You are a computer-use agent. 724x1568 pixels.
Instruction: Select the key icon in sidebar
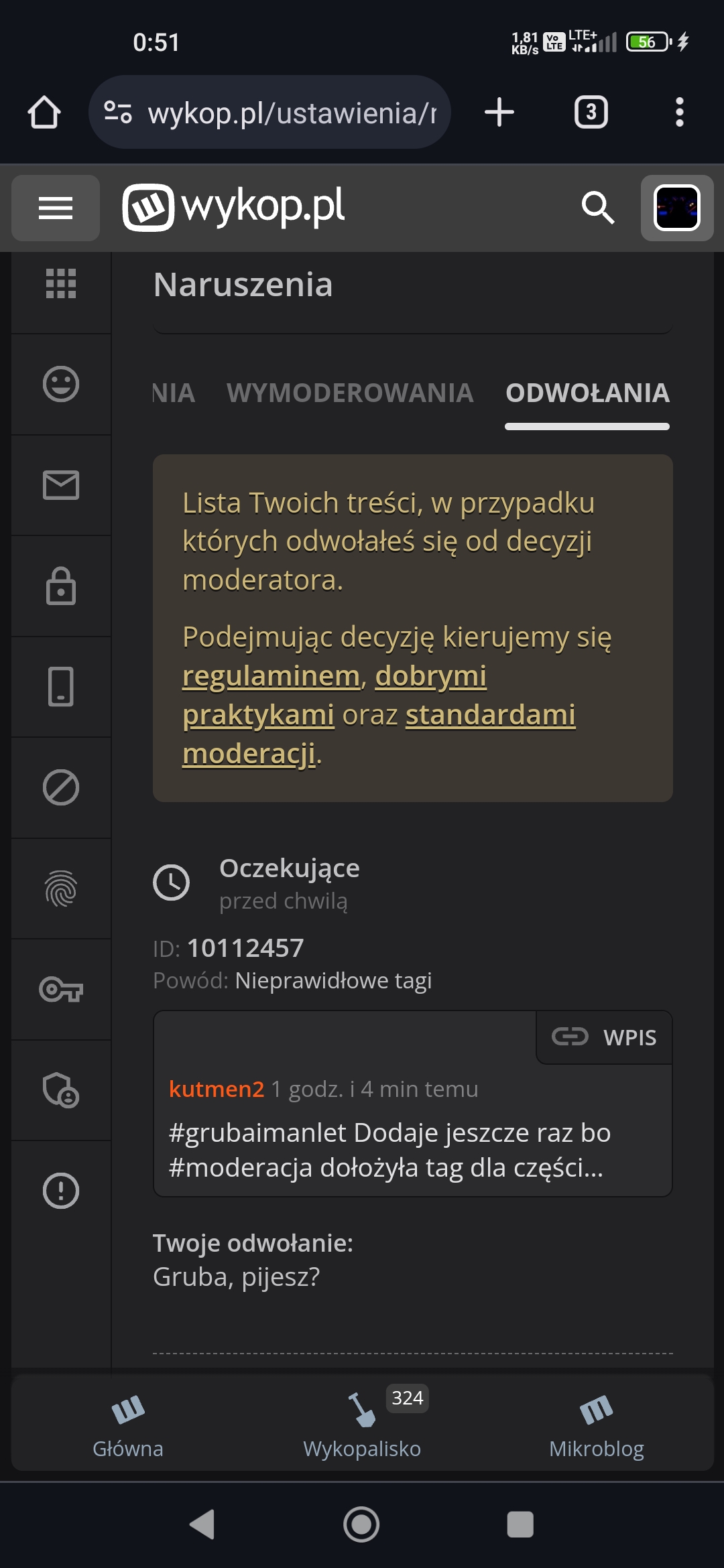61,990
